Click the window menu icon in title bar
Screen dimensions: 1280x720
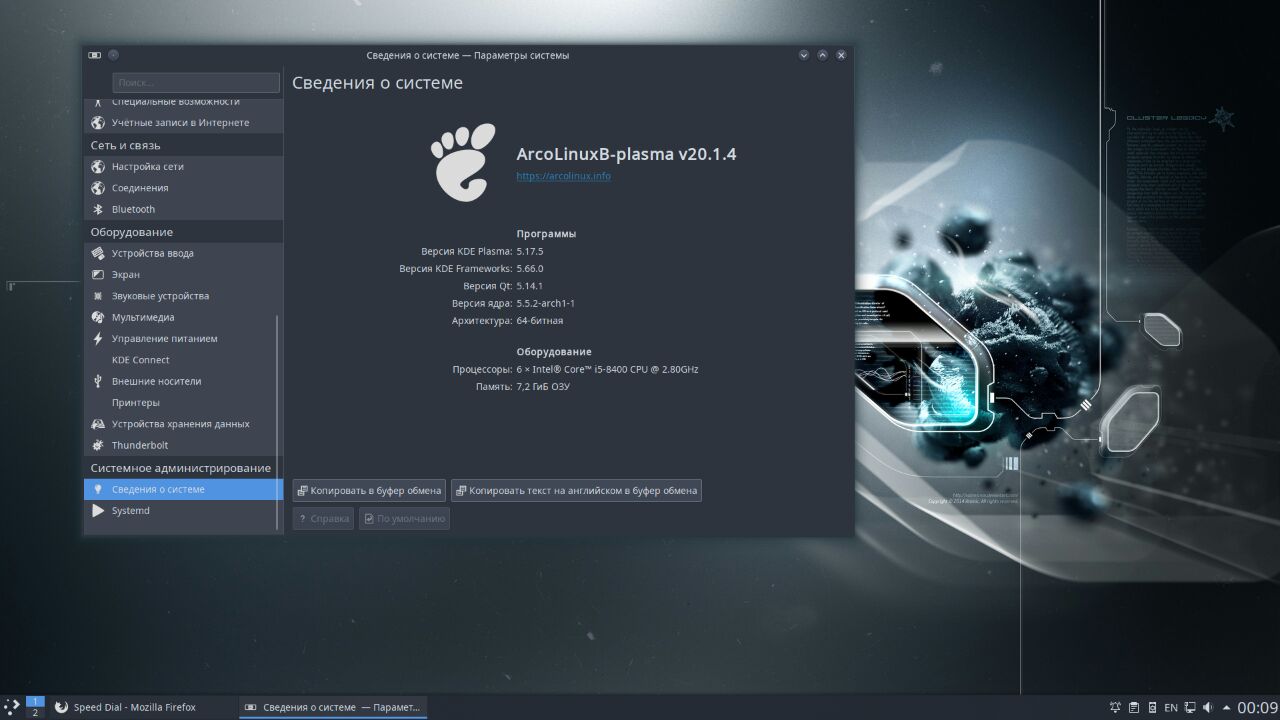[x=95, y=55]
